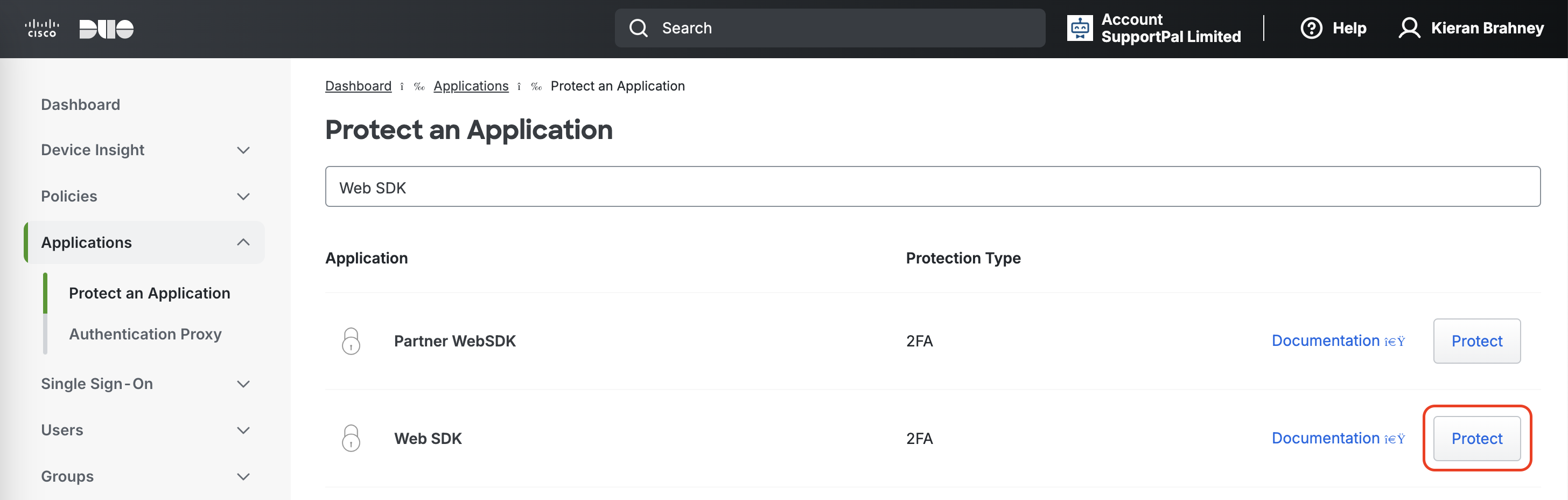Click the Application column header
This screenshot has height=500, width=1568.
(x=367, y=258)
